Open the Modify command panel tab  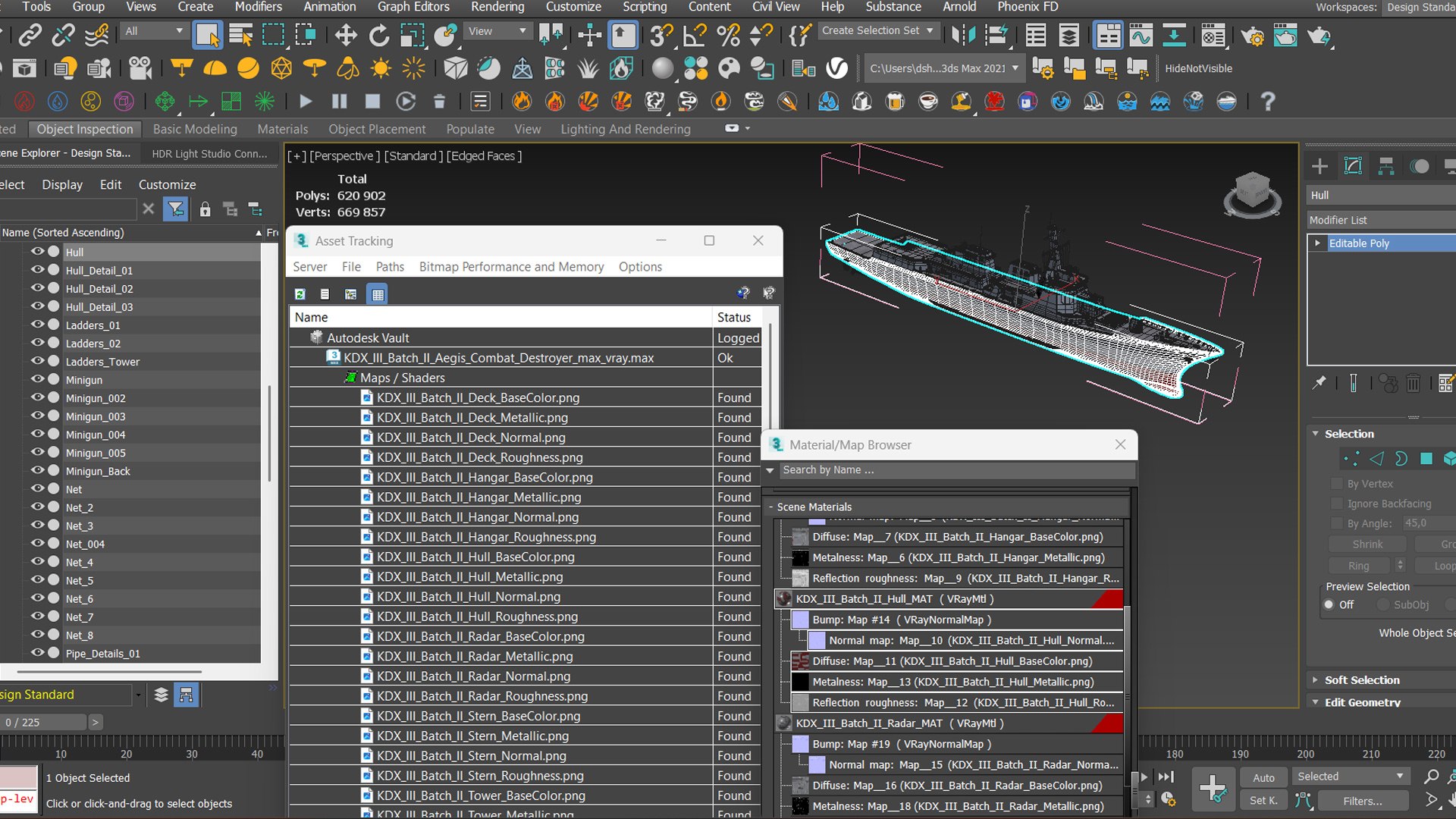click(1353, 166)
